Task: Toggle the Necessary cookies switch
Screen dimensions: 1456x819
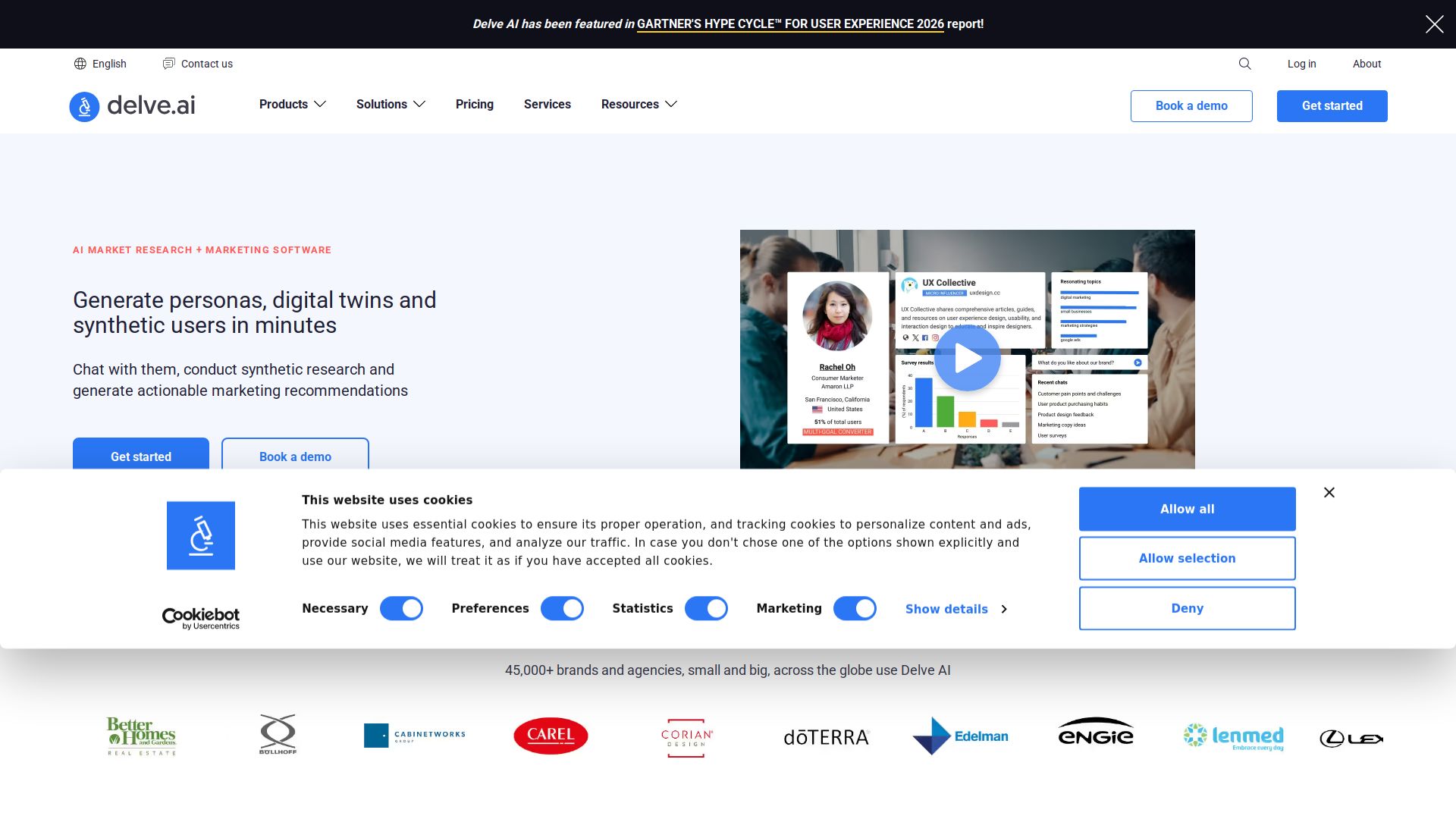Action: [401, 608]
